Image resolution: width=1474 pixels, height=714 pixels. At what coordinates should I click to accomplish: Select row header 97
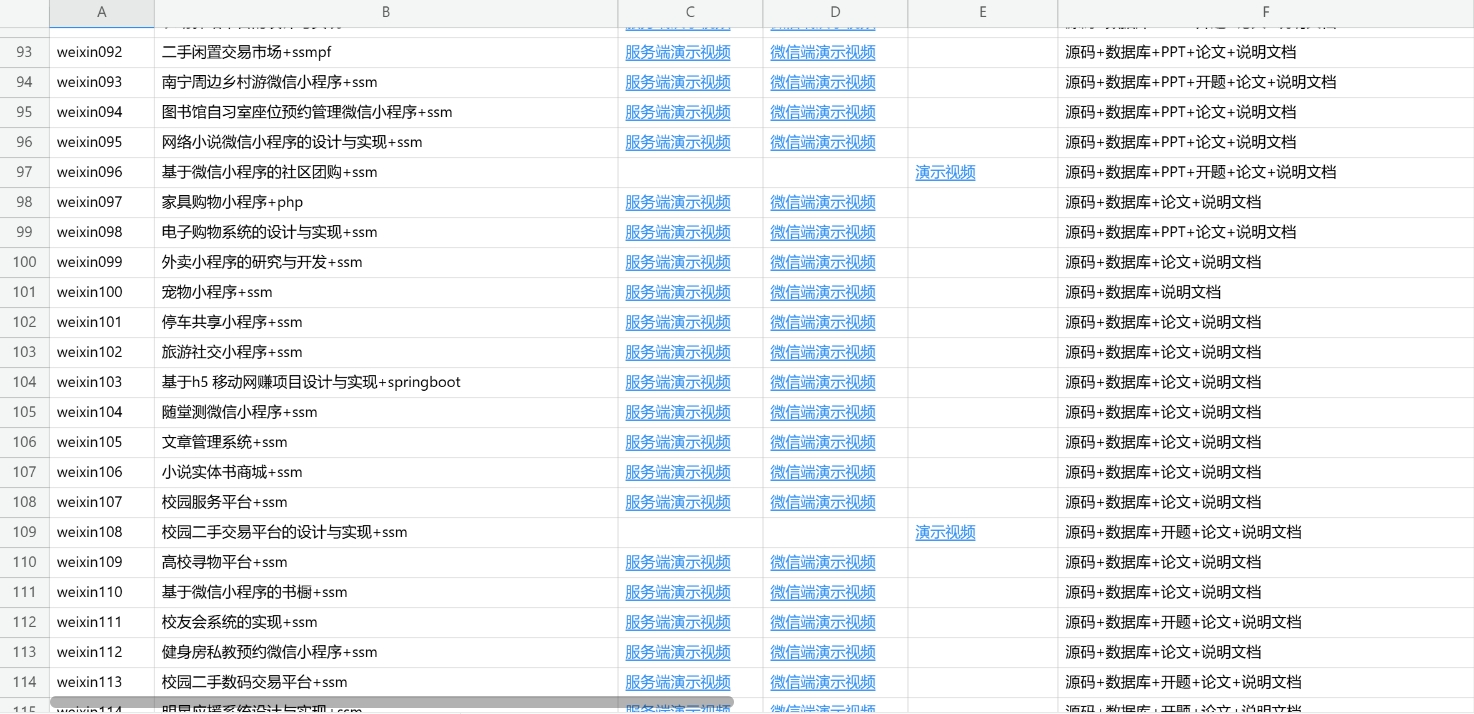pos(24,172)
